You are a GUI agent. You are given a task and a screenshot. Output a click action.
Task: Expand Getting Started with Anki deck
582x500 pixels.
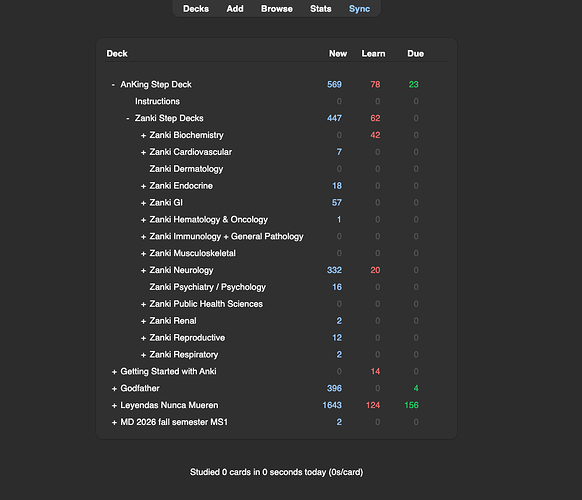click(114, 372)
